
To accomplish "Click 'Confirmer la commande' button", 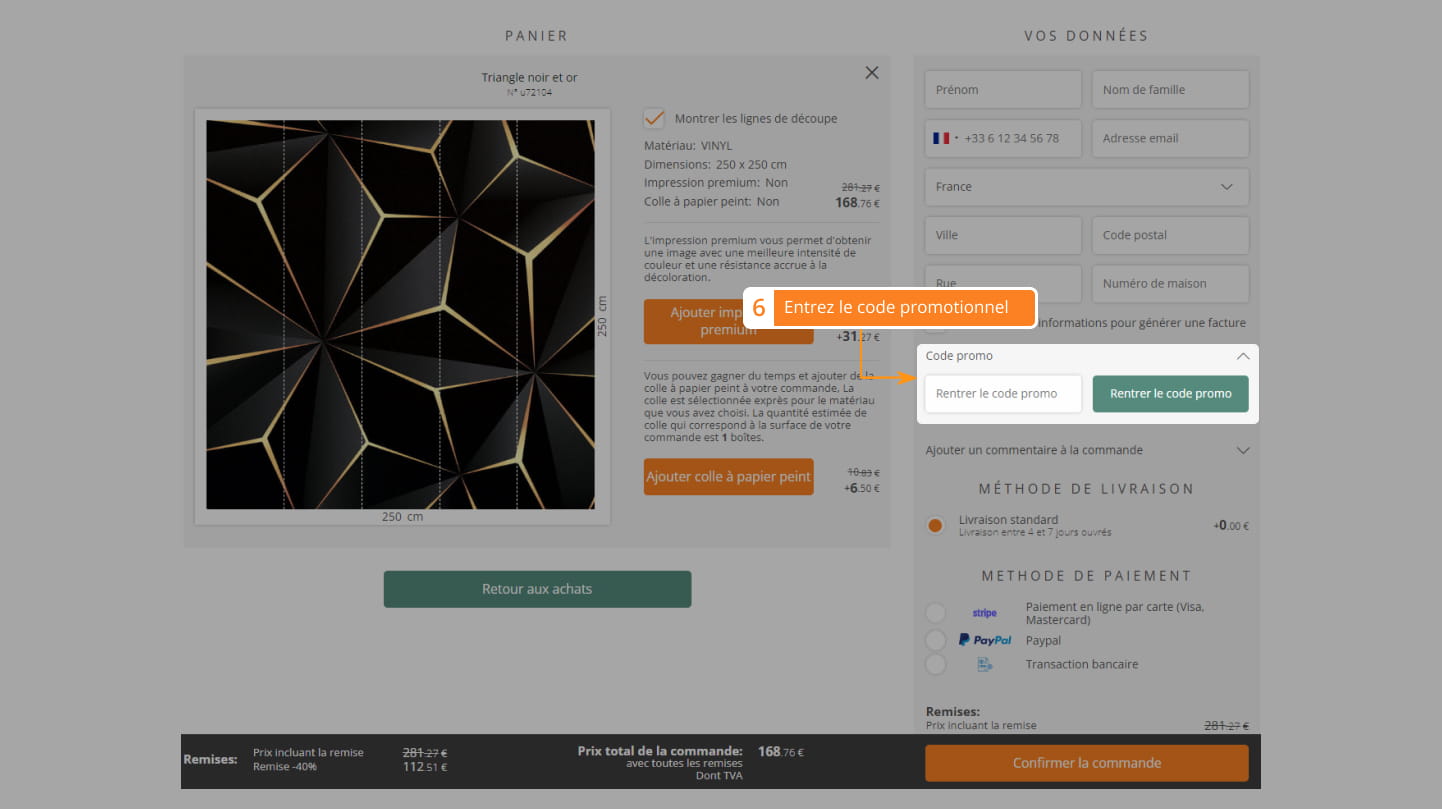I will pos(1086,763).
